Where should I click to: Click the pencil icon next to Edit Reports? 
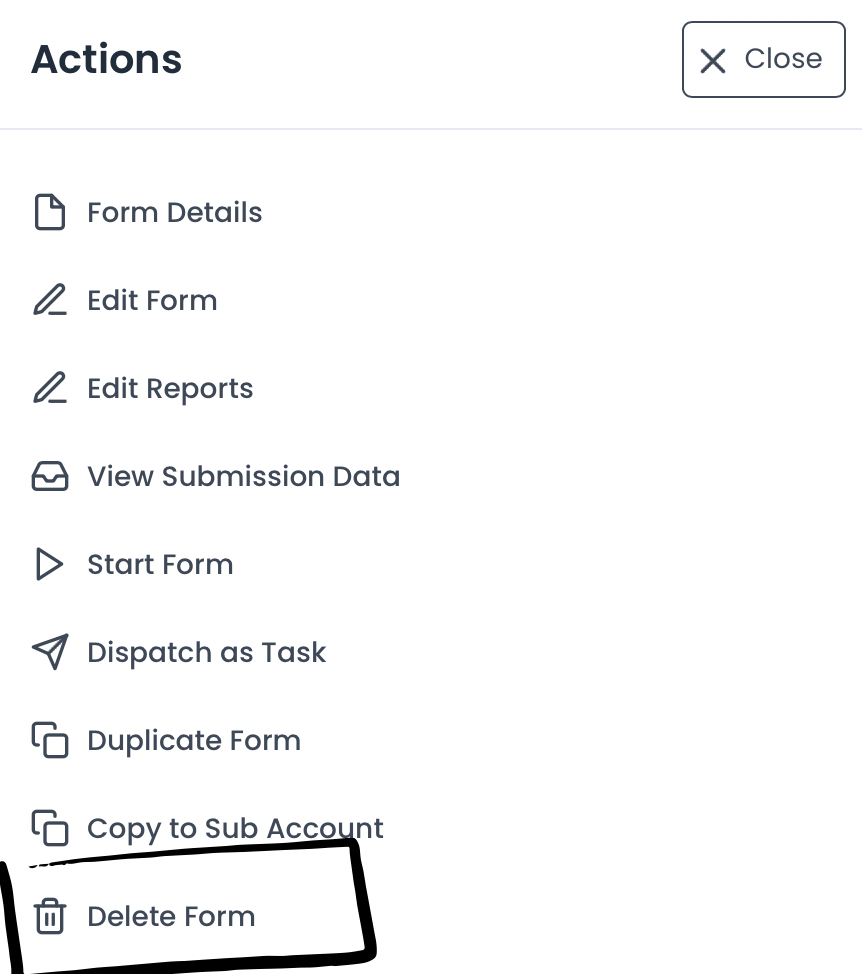tap(50, 389)
